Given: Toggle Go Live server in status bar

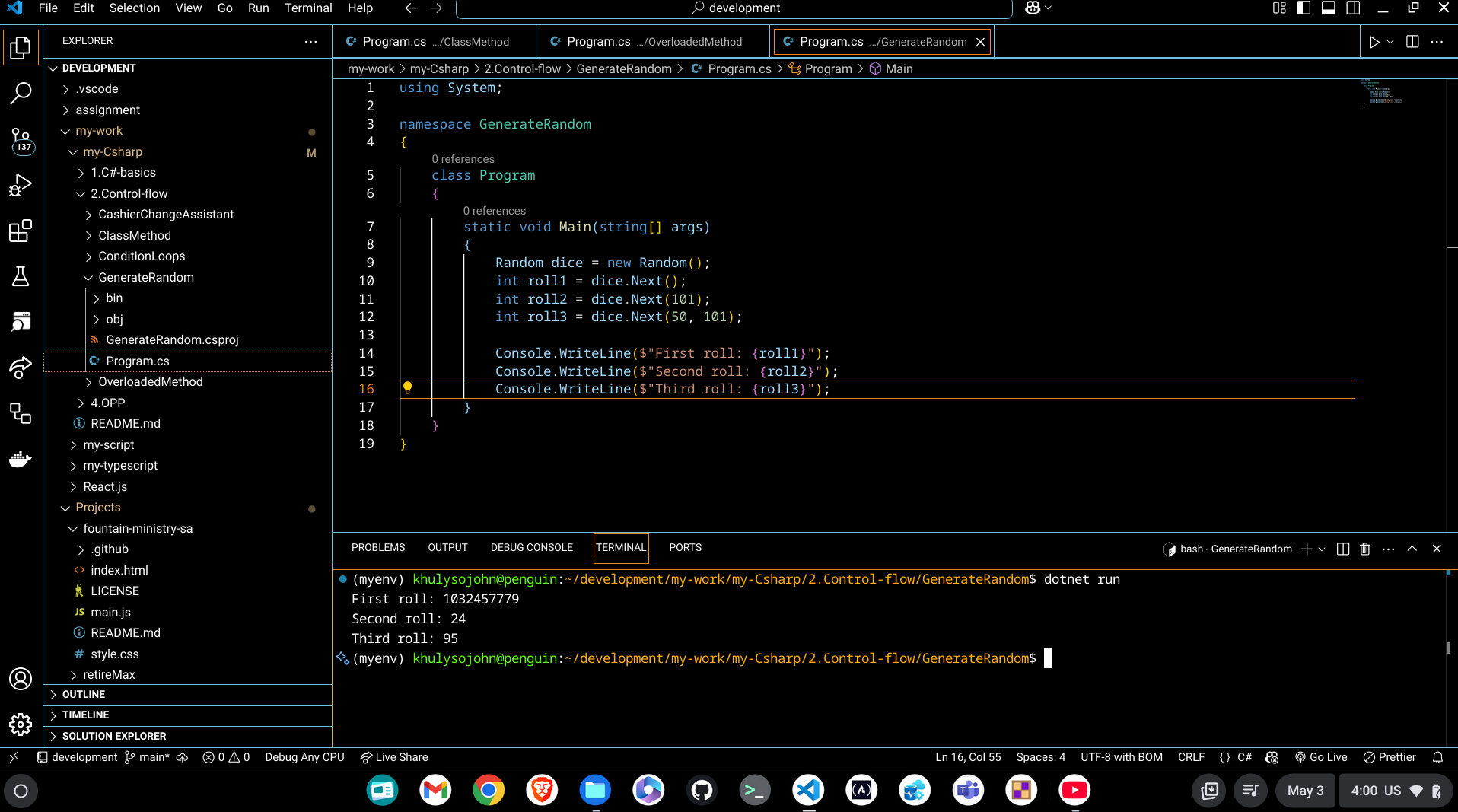Looking at the screenshot, I should click(1322, 757).
